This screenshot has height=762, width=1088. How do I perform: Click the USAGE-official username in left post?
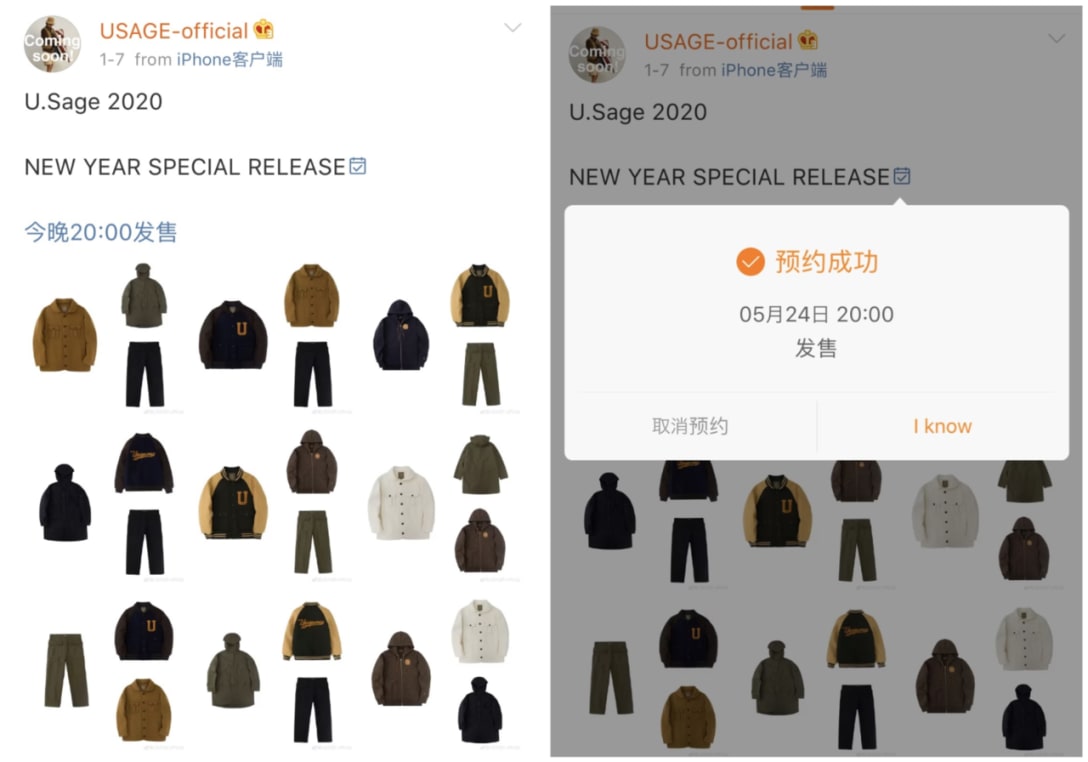coord(173,31)
